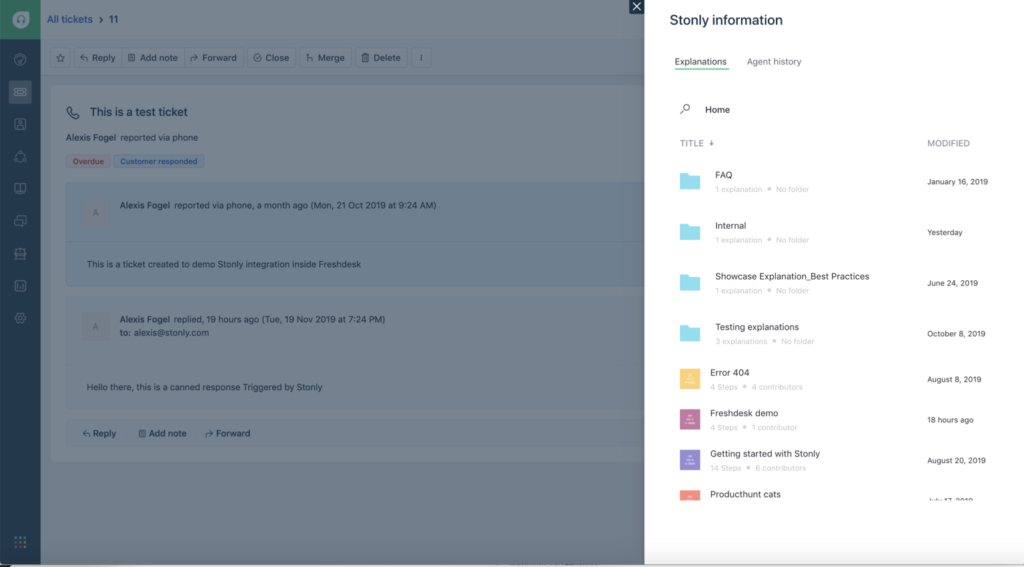Click Reply below the conversation
The width and height of the screenshot is (1024, 567).
click(x=99, y=433)
